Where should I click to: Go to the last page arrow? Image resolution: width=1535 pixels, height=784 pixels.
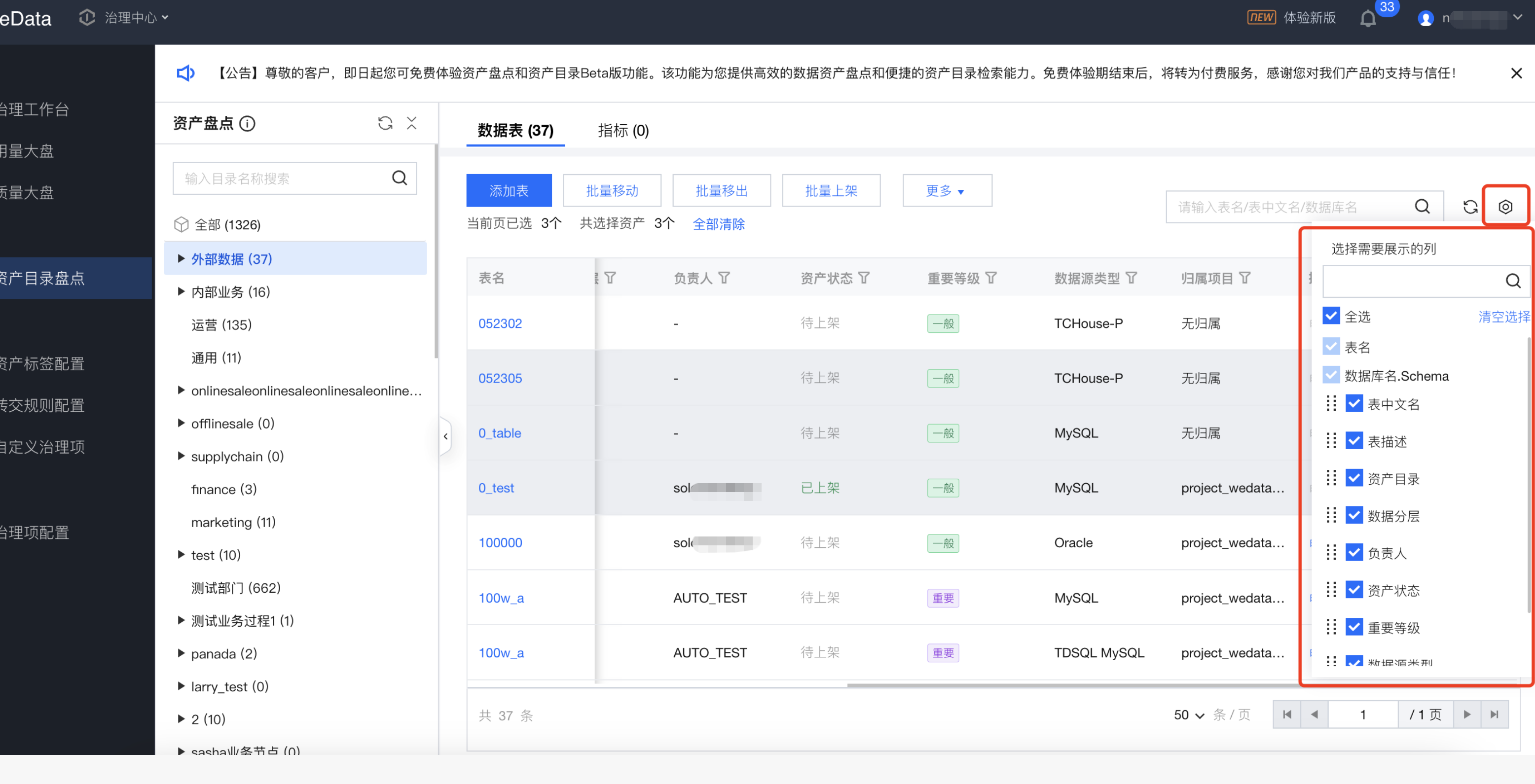pyautogui.click(x=1494, y=714)
